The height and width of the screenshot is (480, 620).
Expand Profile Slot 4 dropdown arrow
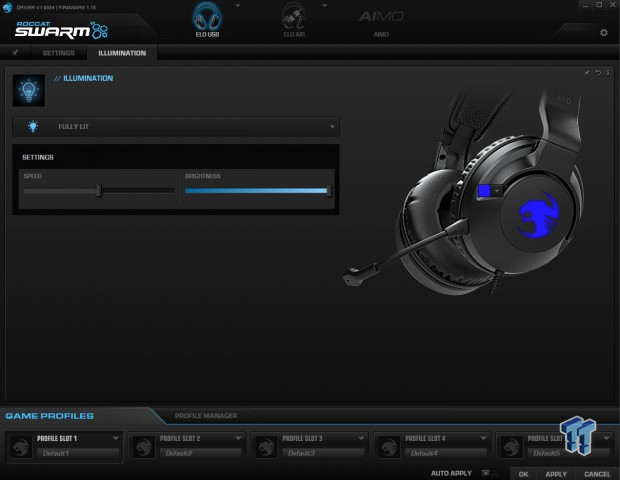click(483, 438)
